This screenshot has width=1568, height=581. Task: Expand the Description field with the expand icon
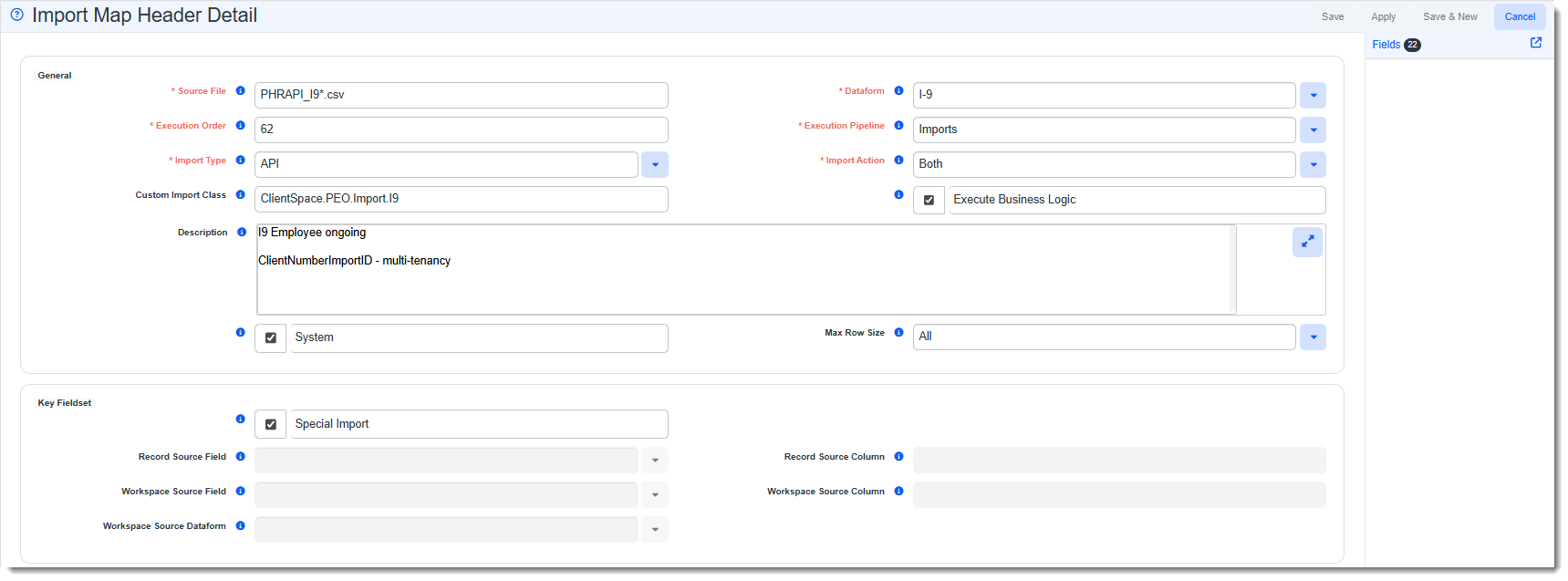1306,242
